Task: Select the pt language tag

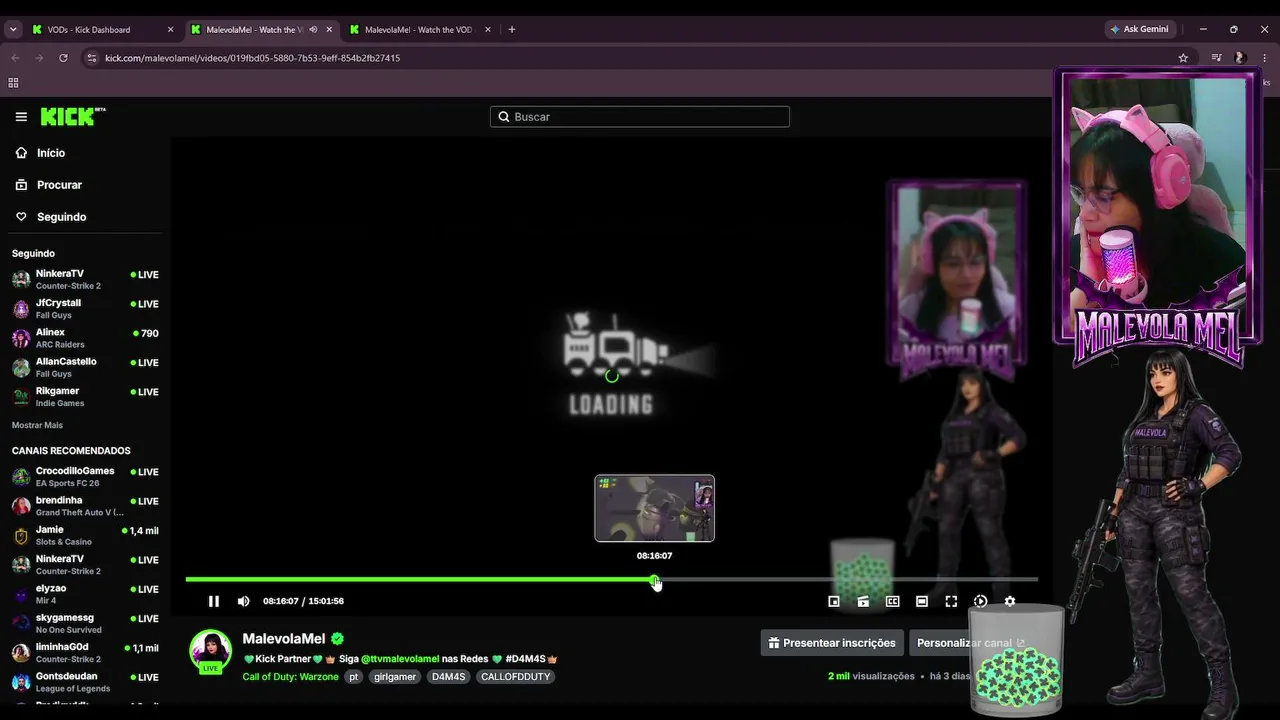Action: tap(354, 677)
